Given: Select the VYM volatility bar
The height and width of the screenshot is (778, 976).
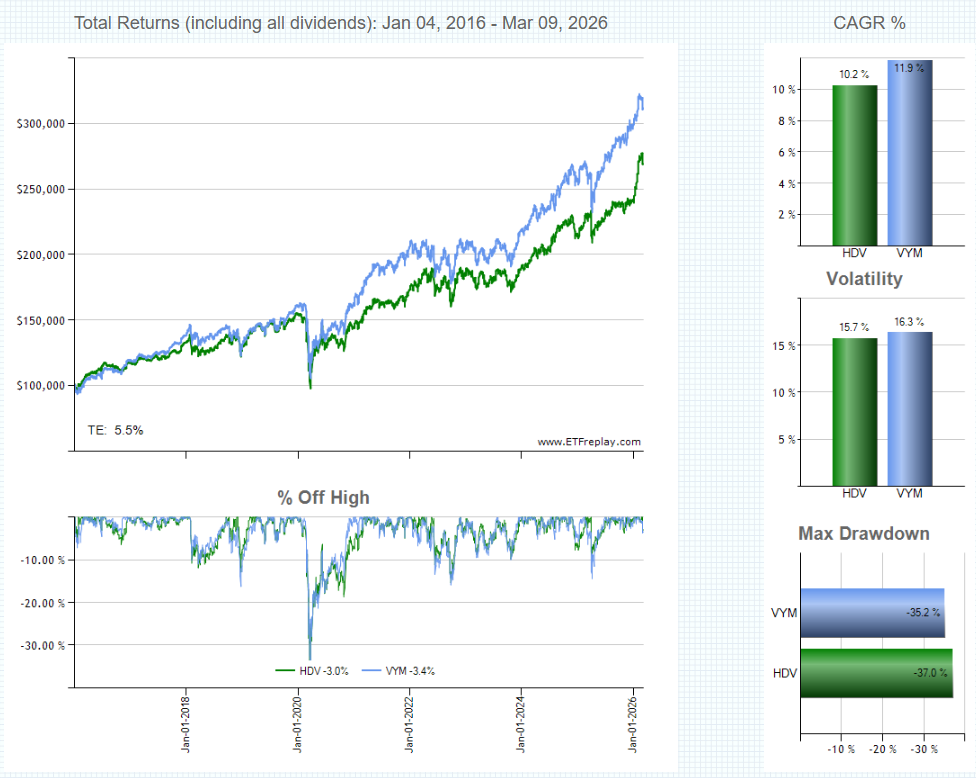Looking at the screenshot, I should (x=908, y=408).
